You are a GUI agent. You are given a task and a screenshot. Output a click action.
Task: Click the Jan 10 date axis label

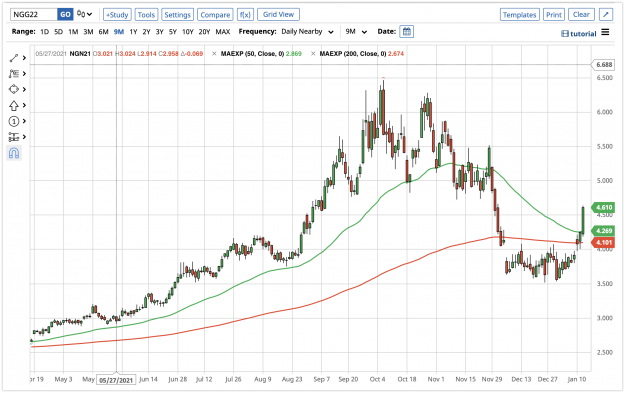tap(577, 379)
